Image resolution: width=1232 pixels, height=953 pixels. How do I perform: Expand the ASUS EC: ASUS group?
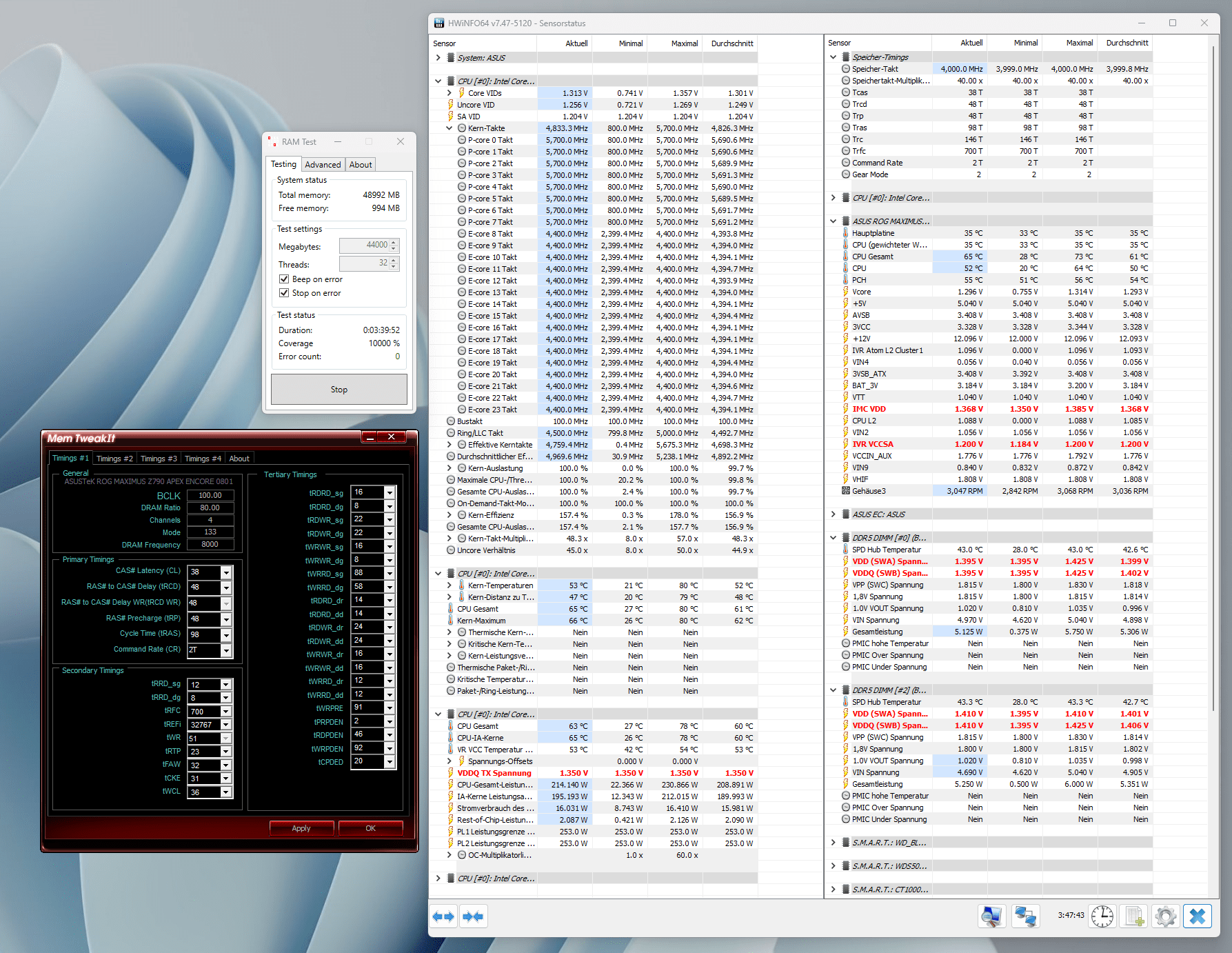pyautogui.click(x=833, y=514)
